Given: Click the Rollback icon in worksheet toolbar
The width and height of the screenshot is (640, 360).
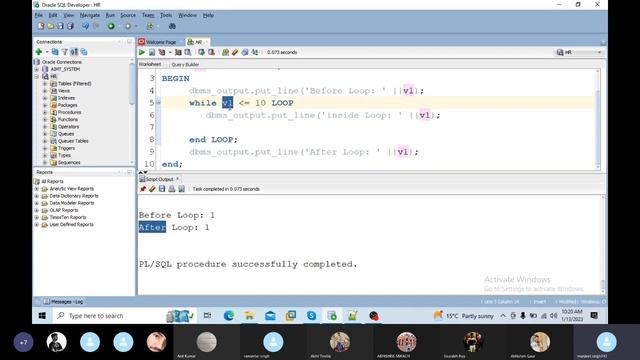Looking at the screenshot, I should coord(211,52).
